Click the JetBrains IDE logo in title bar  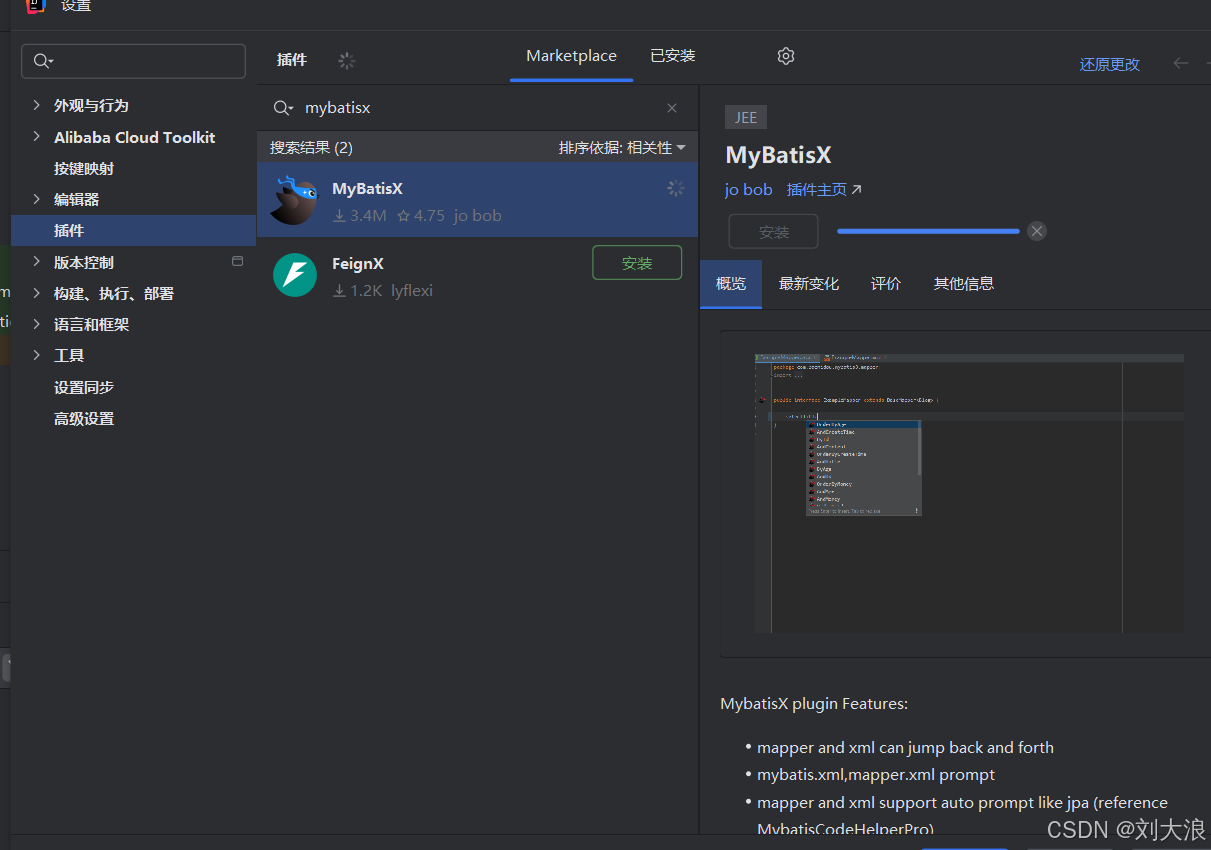click(36, 5)
